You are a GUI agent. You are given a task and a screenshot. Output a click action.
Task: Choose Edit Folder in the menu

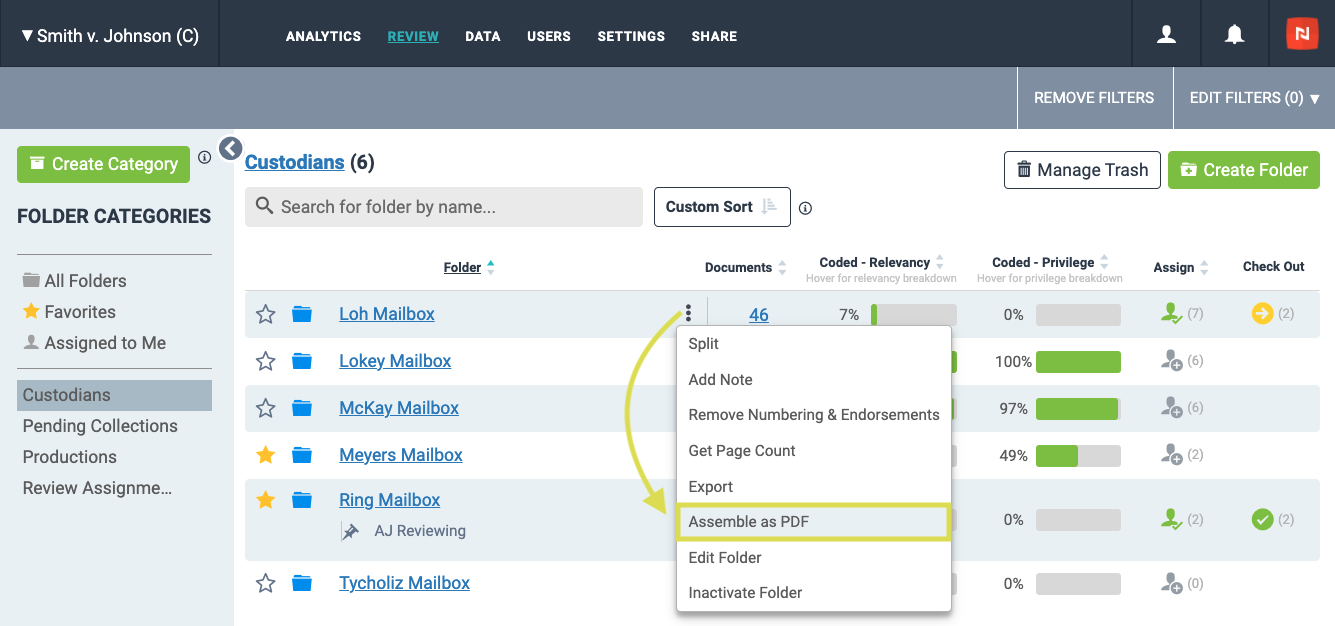click(813, 558)
